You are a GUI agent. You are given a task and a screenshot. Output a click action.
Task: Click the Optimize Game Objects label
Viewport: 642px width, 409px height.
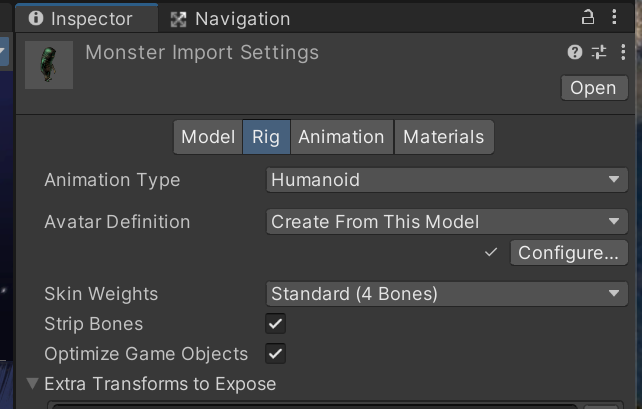pos(146,354)
